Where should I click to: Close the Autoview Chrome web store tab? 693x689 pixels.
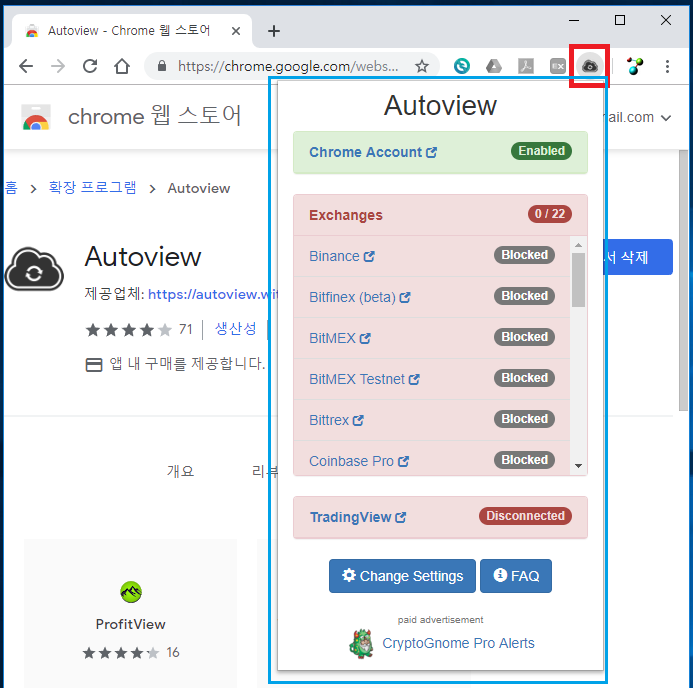click(236, 31)
